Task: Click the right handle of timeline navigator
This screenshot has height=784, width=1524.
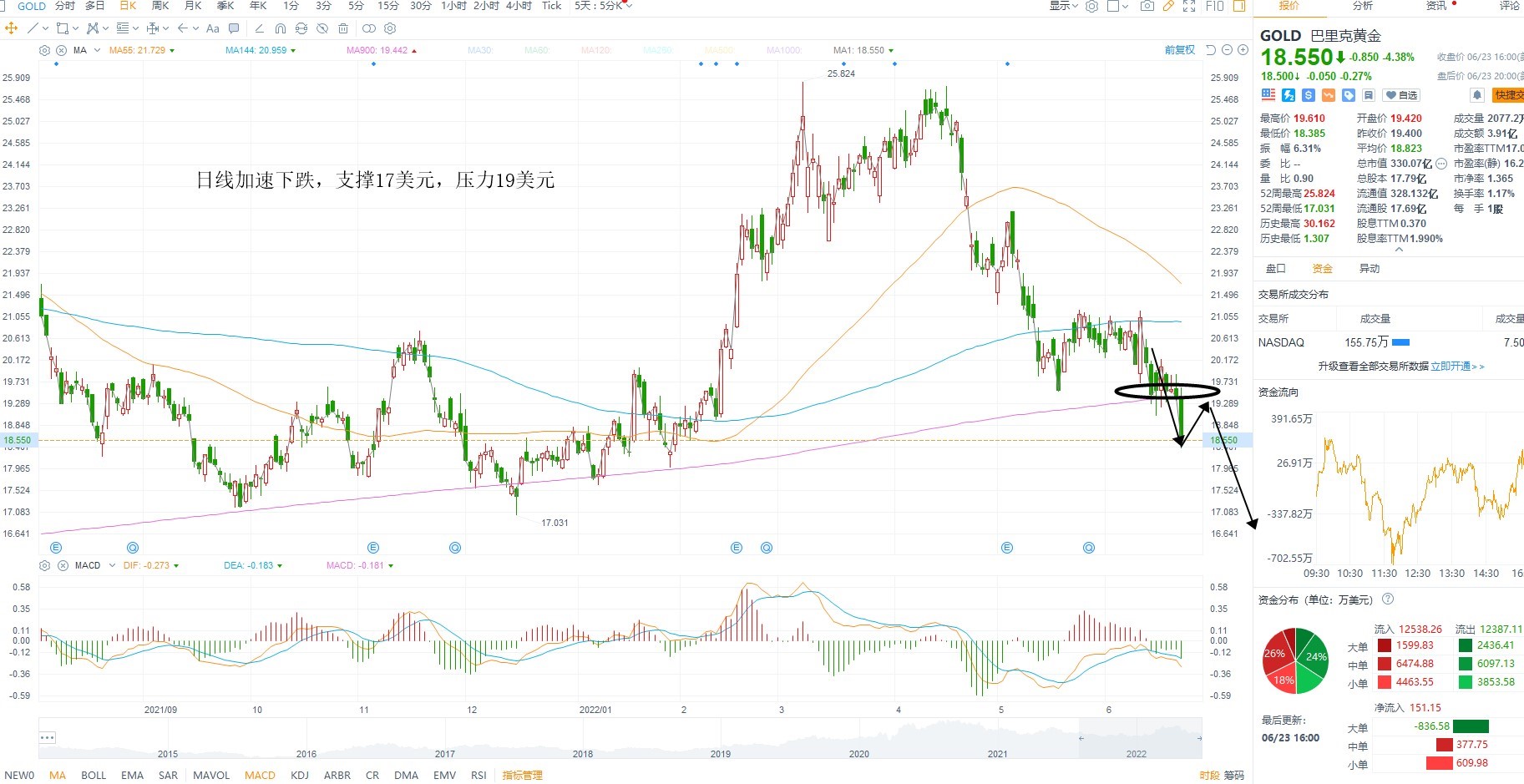Action: coord(1199,738)
